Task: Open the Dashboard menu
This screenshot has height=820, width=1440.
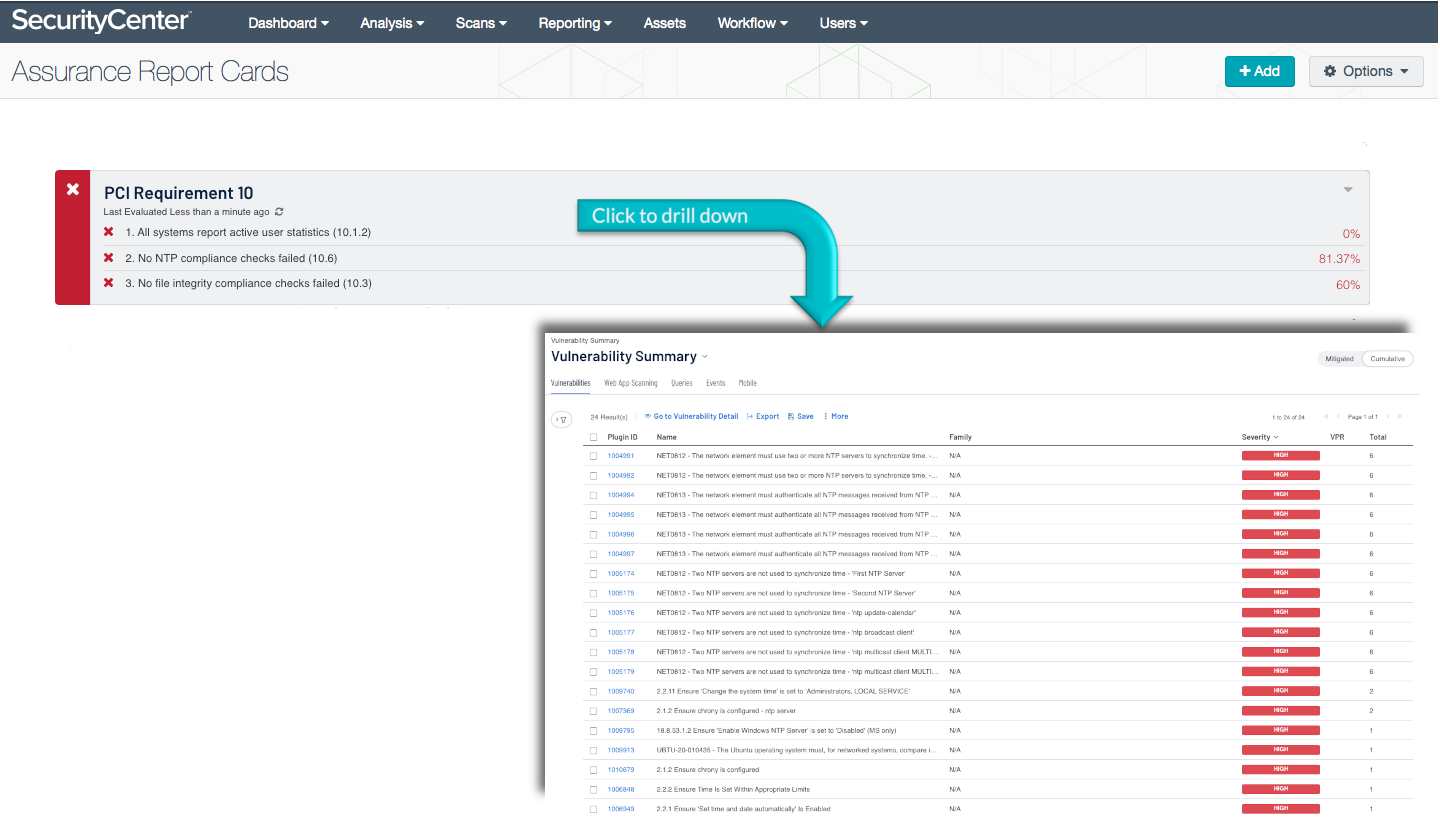Action: coord(288,23)
